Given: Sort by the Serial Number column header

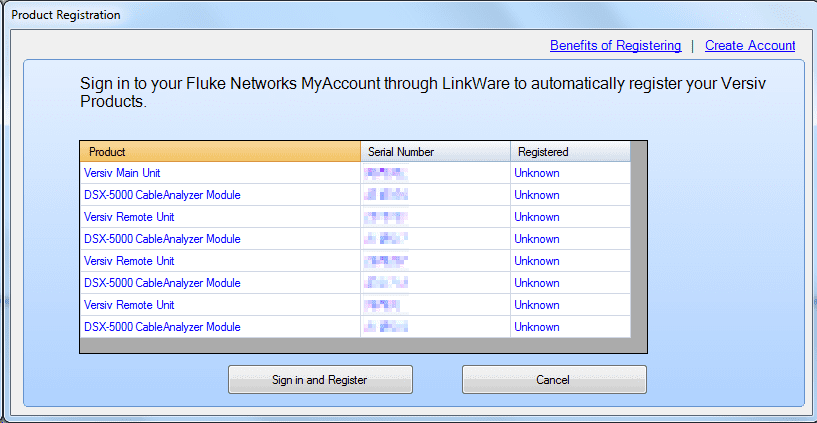Looking at the screenshot, I should (x=434, y=152).
